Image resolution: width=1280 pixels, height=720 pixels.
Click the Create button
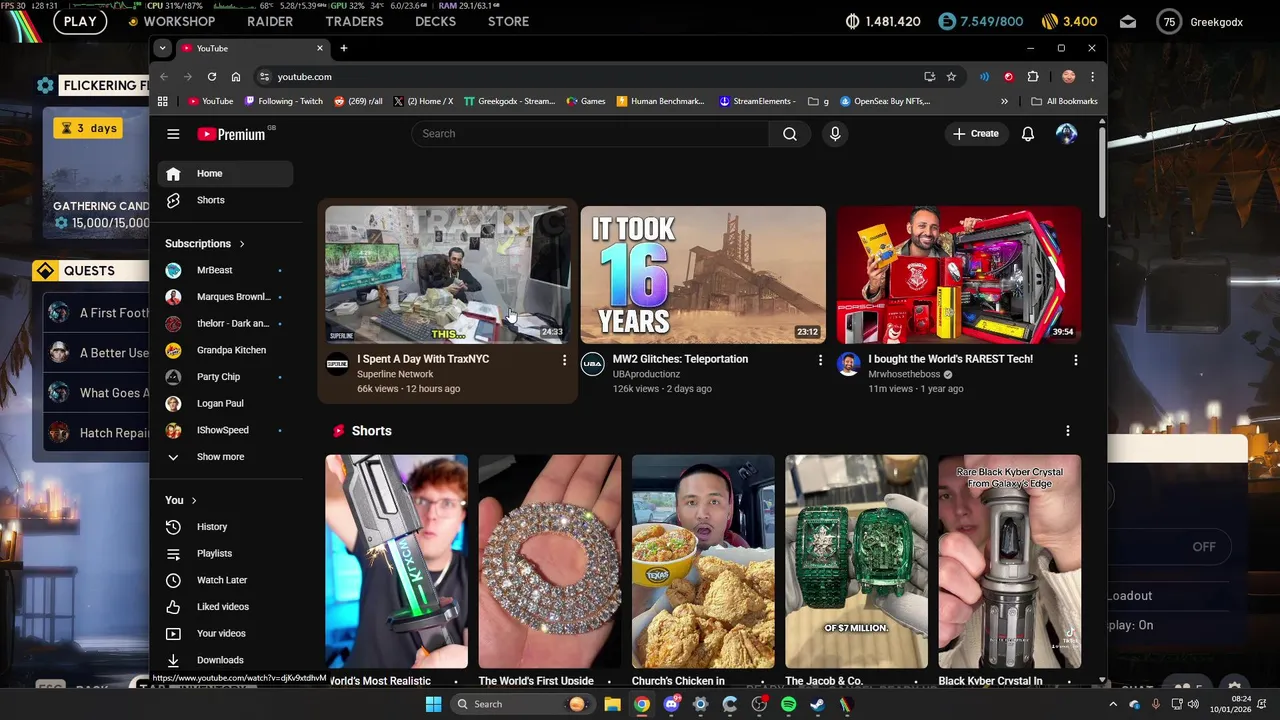pos(976,134)
